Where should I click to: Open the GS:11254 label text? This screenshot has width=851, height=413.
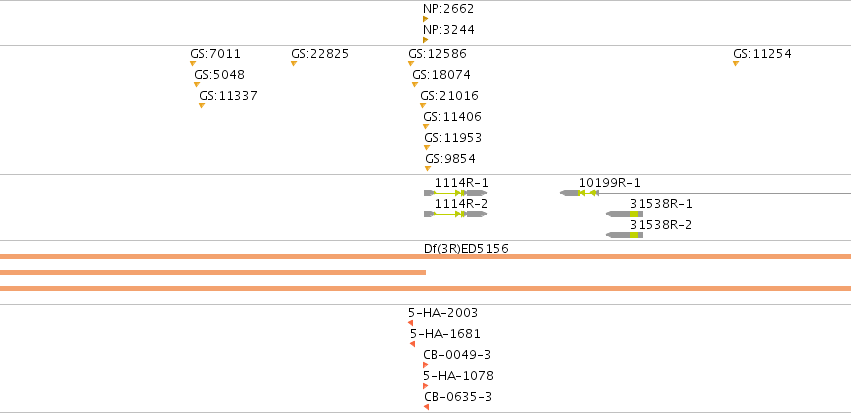(763, 54)
